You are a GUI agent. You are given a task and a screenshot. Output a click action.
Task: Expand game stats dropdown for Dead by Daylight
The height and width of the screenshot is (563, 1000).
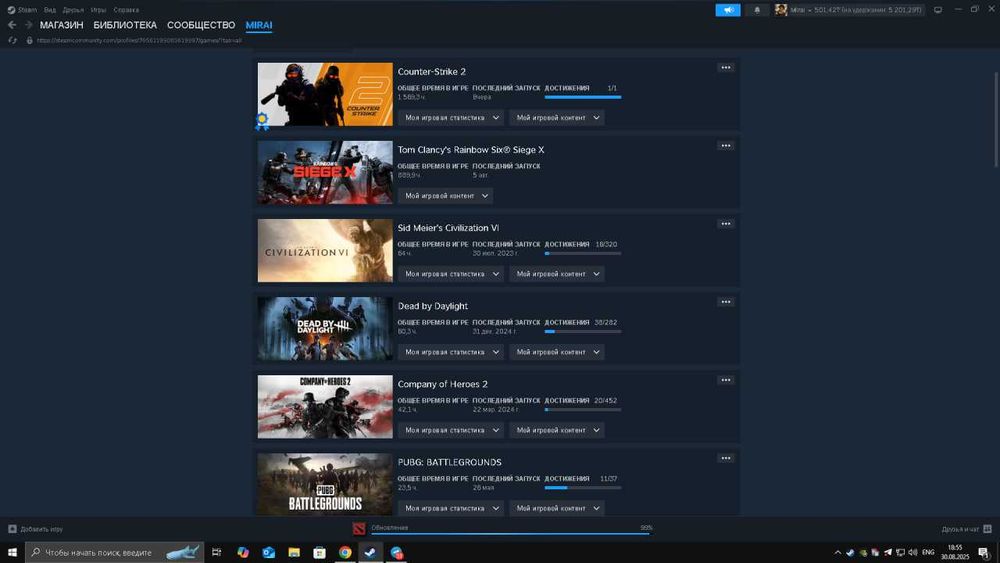pos(451,352)
